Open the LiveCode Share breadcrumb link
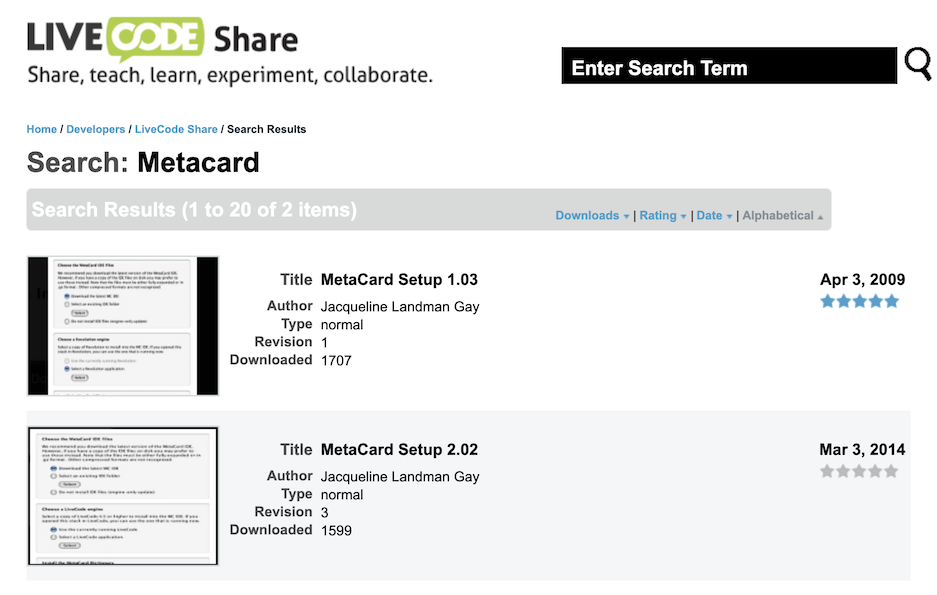Image resolution: width=937 pixels, height=595 pixels. (x=176, y=129)
